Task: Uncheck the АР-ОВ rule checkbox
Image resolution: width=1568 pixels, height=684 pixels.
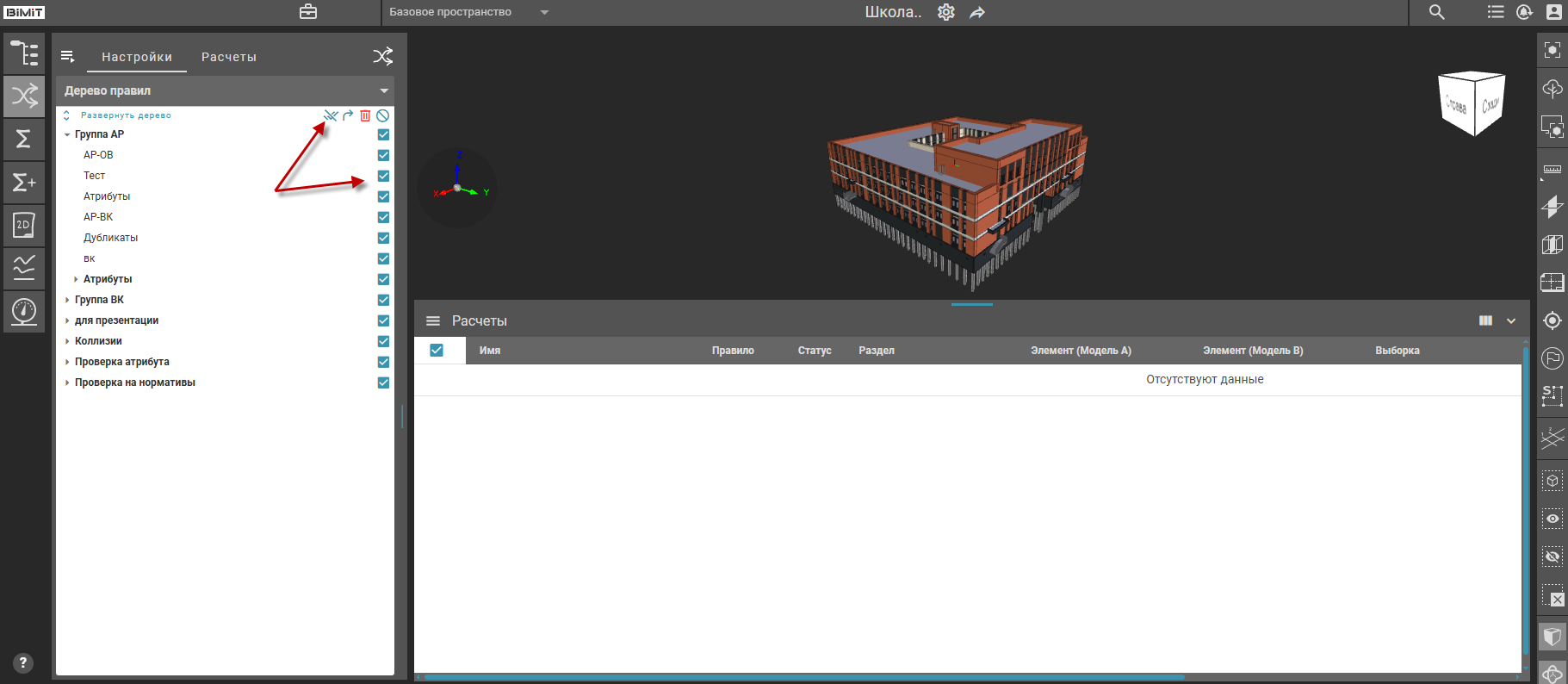Action: (x=383, y=155)
